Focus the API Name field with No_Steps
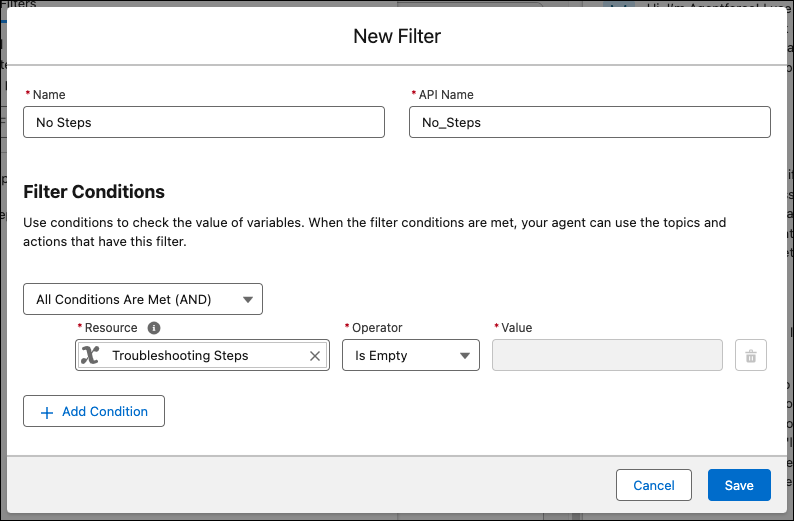794x521 pixels. 589,123
